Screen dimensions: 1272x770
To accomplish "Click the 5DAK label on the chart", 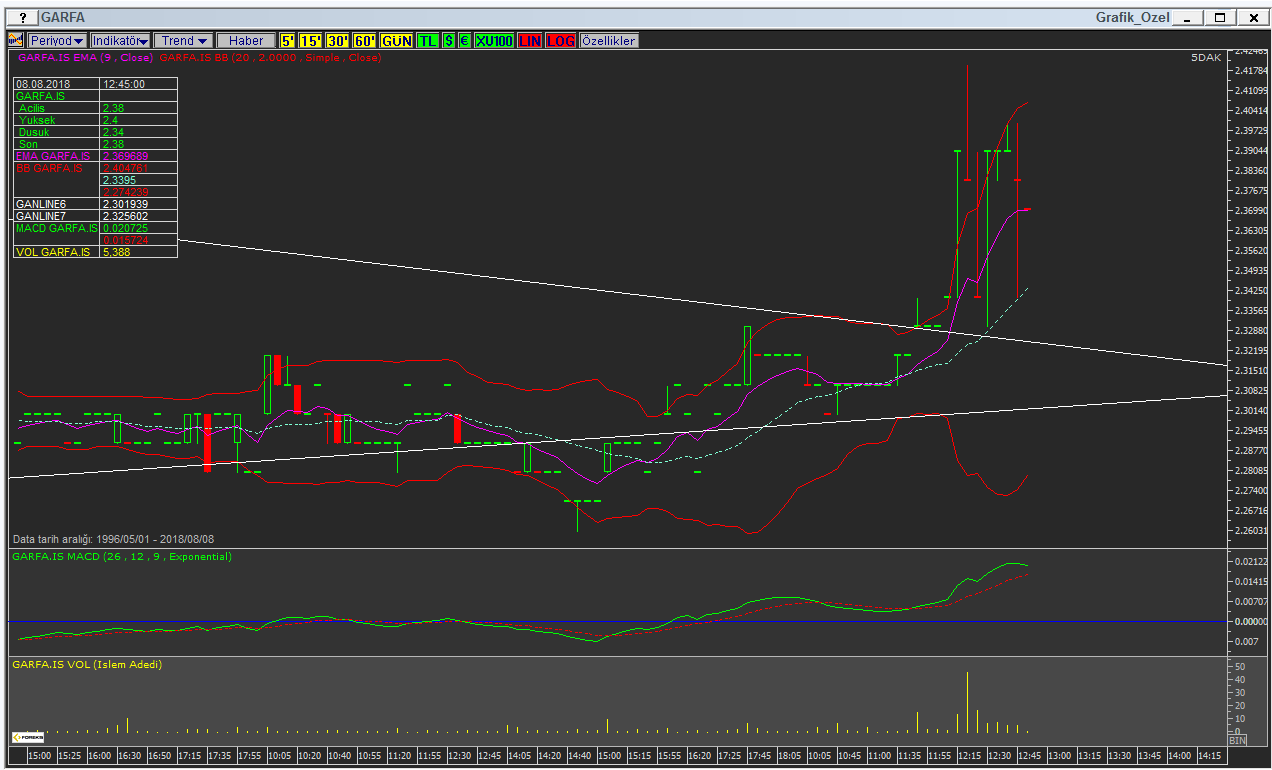I will pyautogui.click(x=1206, y=58).
